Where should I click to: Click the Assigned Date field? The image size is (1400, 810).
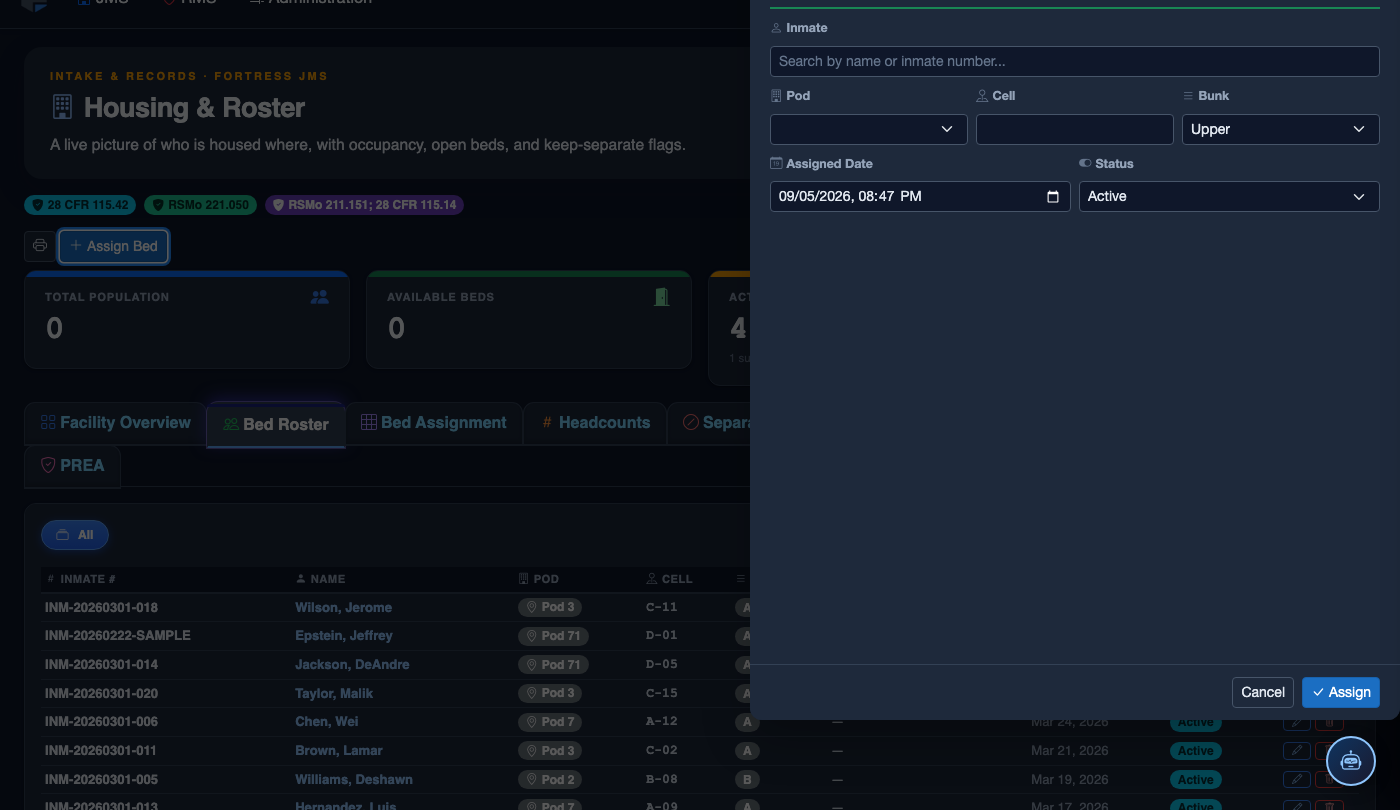click(x=920, y=197)
